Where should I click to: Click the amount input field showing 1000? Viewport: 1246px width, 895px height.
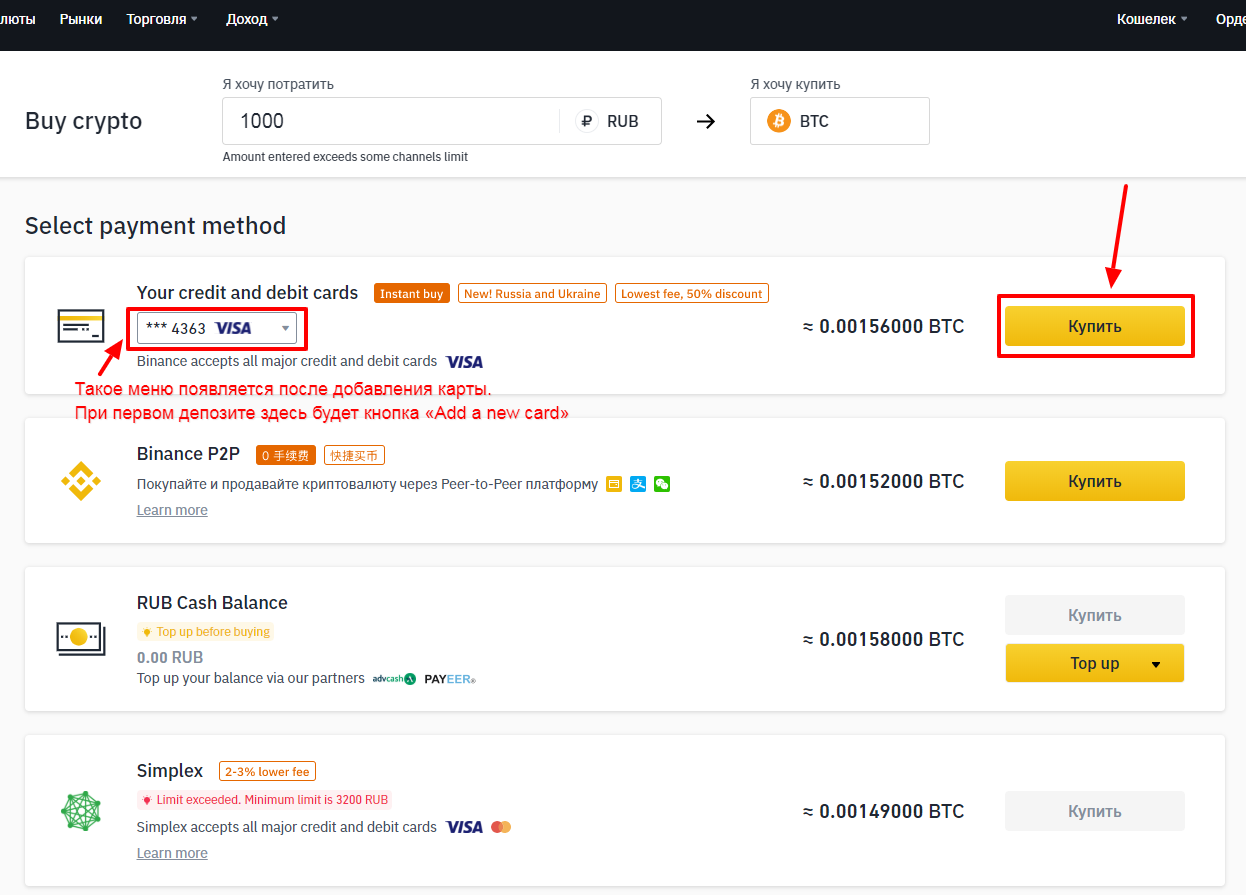click(390, 121)
